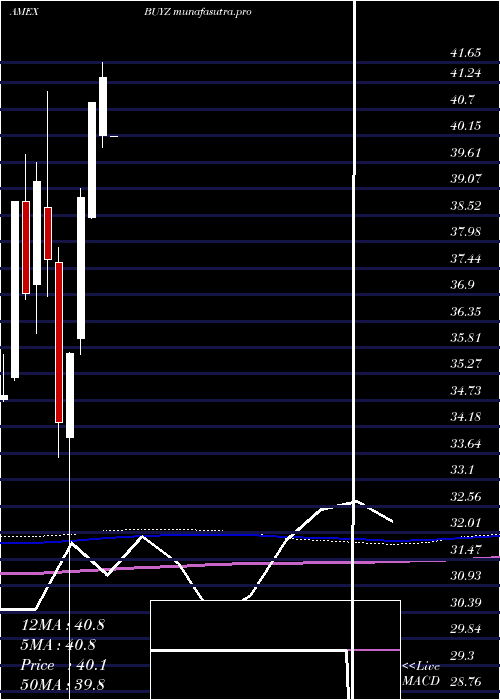Click the 30.93 price axis label
500x700 pixels.
click(466, 576)
